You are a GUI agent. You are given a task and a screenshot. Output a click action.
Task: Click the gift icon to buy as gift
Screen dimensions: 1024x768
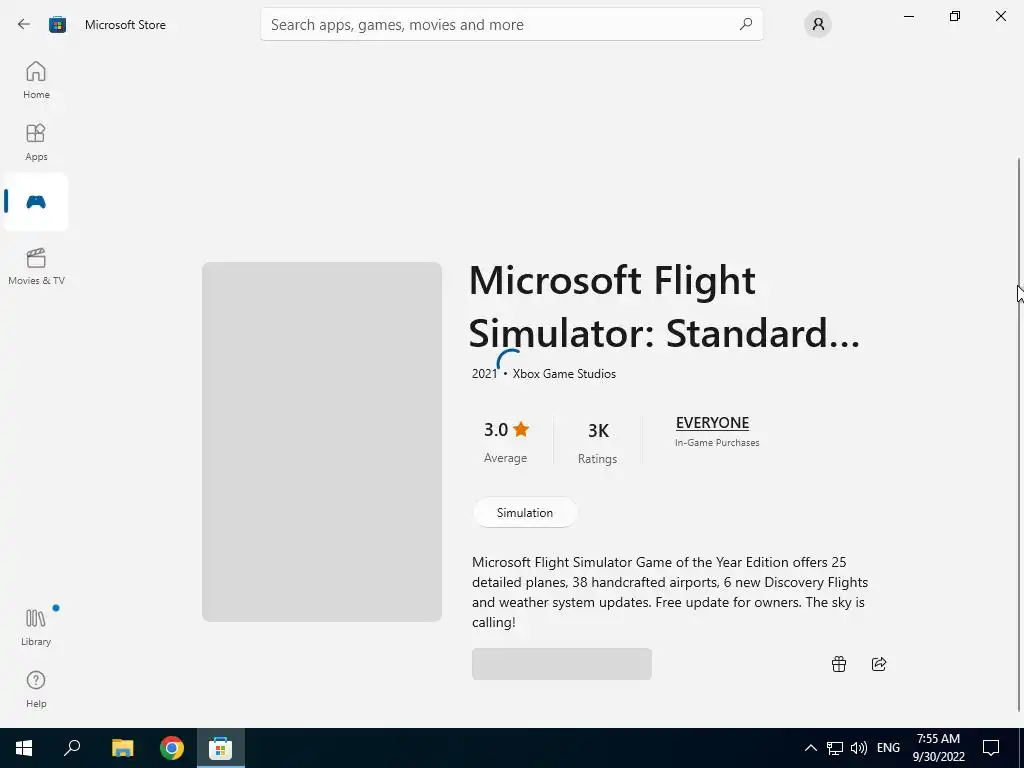[839, 664]
